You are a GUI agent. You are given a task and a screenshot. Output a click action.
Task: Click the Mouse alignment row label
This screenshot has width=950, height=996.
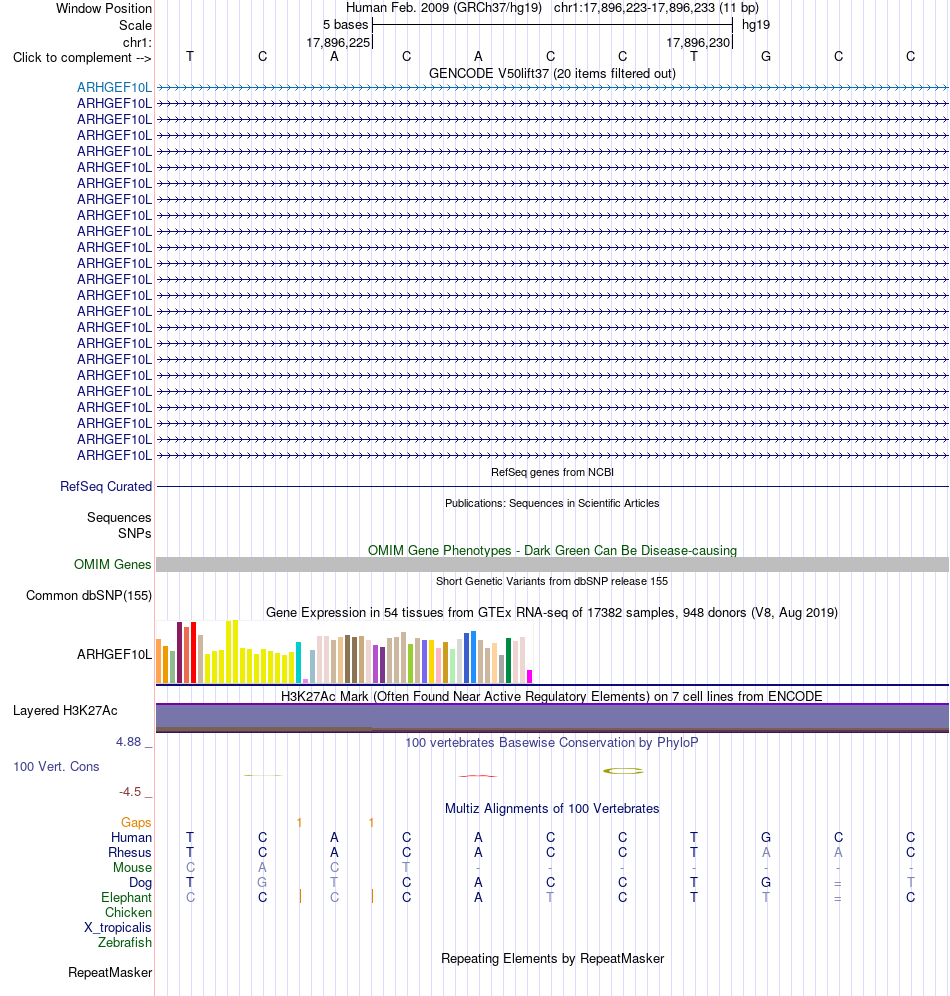tap(132, 868)
